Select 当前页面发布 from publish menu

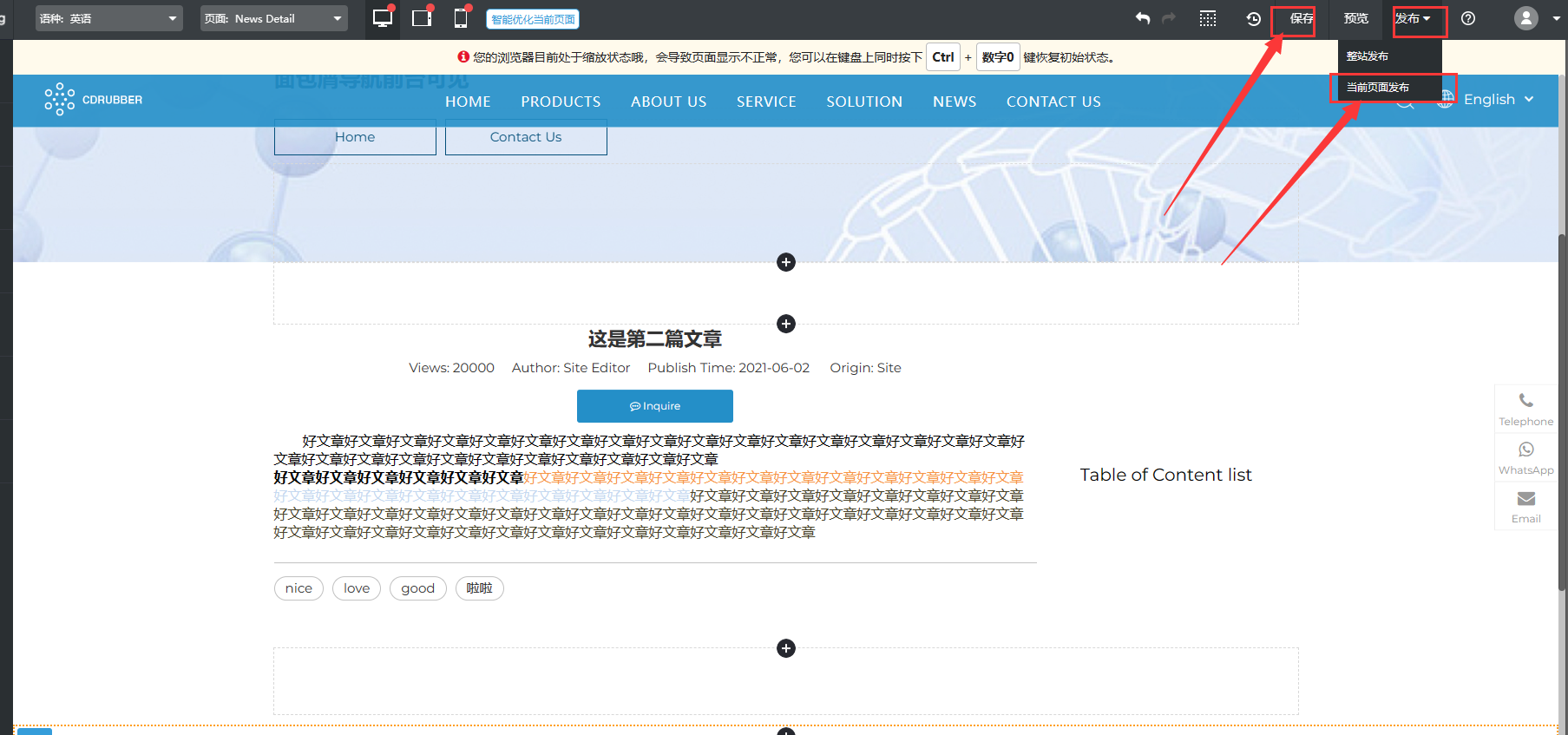pos(1378,88)
